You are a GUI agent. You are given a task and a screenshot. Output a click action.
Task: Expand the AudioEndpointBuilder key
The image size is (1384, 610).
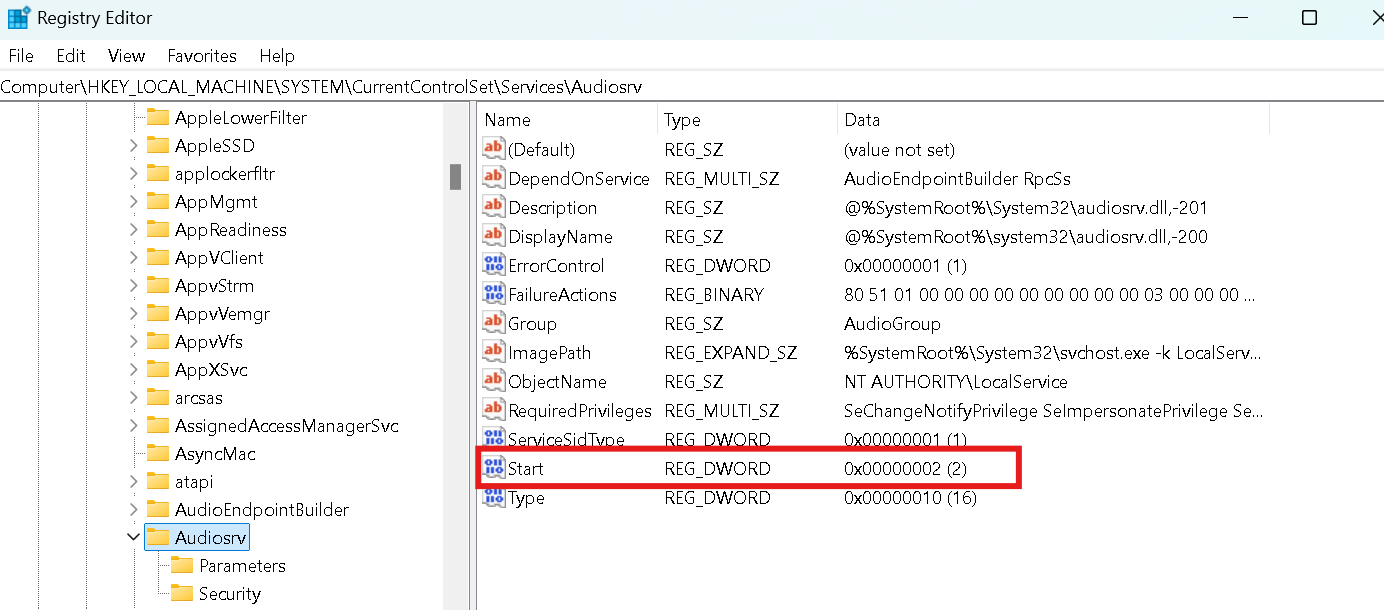[x=133, y=509]
